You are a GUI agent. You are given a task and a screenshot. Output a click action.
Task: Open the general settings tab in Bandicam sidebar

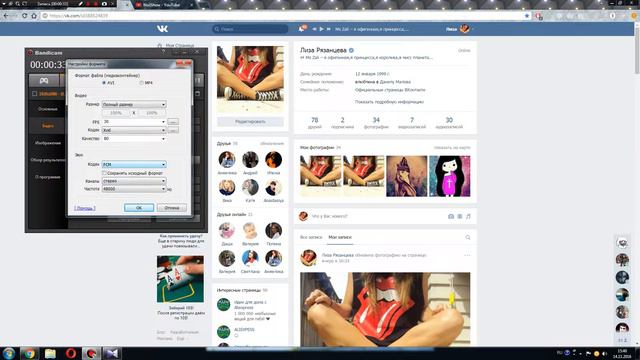point(48,109)
